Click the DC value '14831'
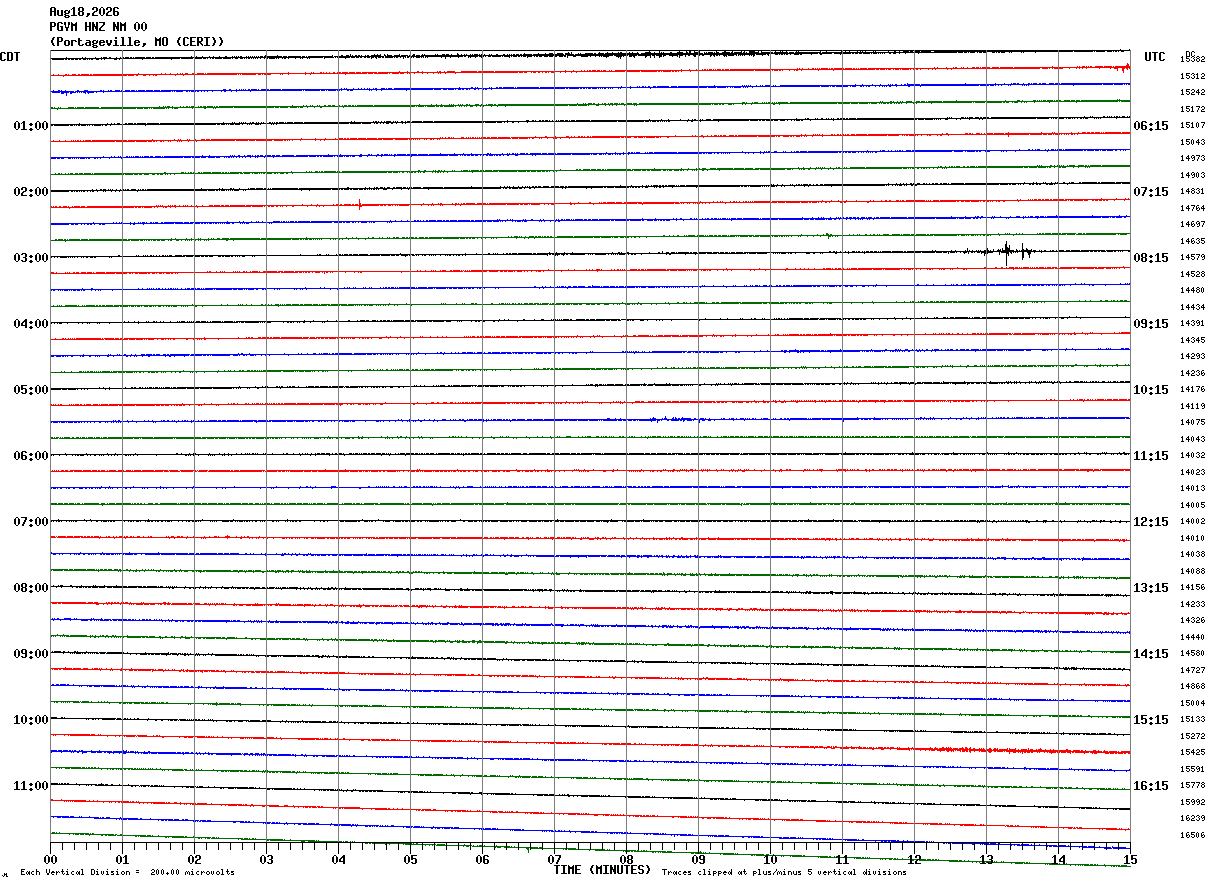The width and height of the screenshot is (1210, 886). [1192, 192]
